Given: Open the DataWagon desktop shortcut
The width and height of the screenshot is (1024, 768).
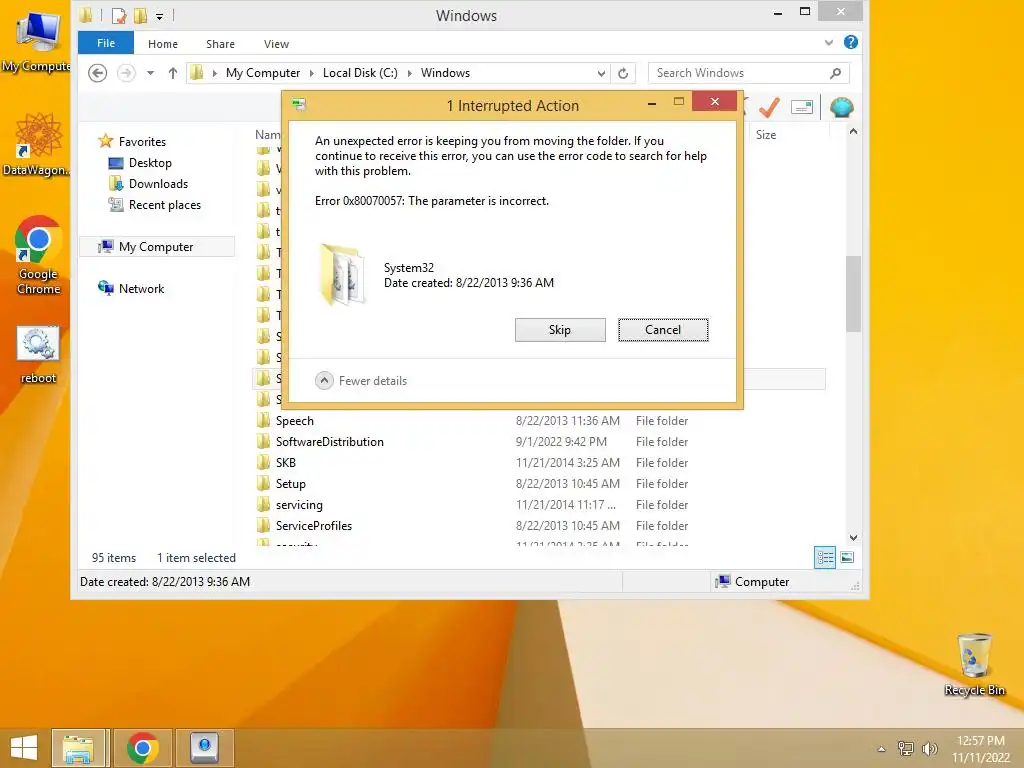Looking at the screenshot, I should coord(37,144).
